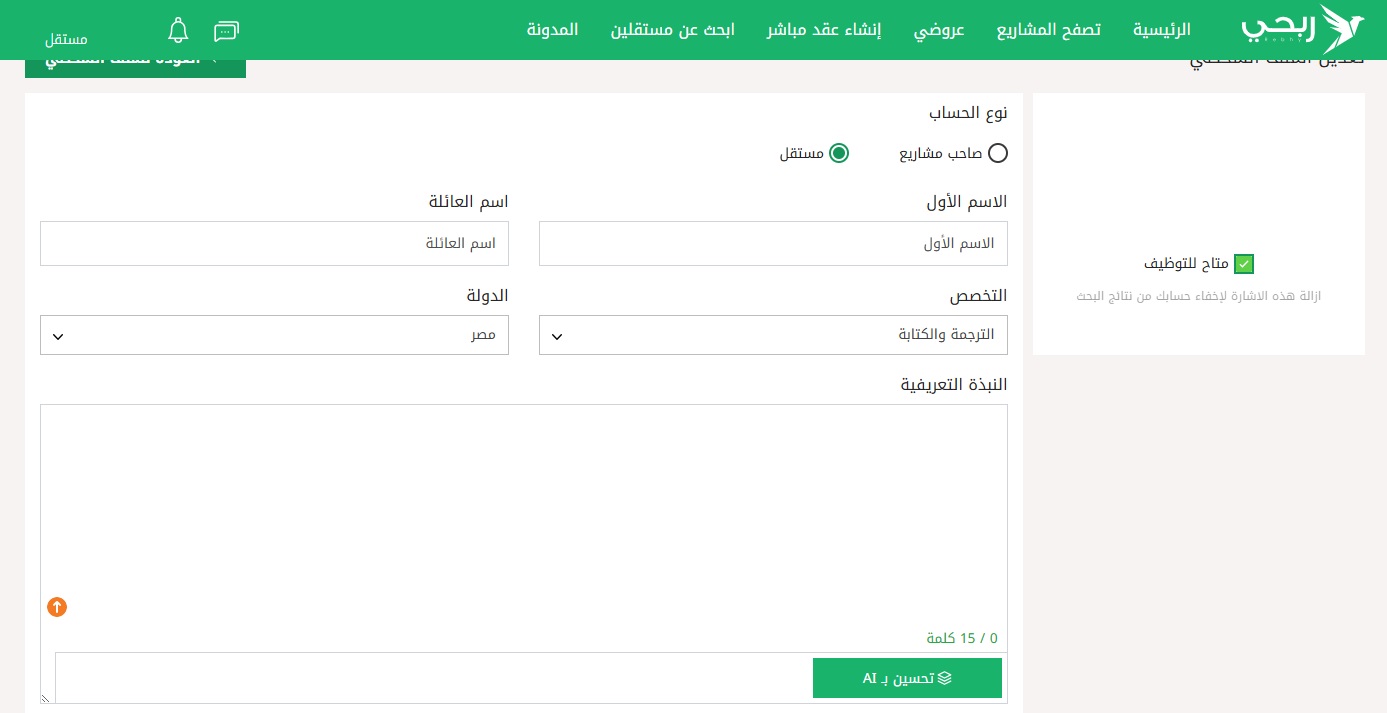The image size is (1387, 713).
Task: Go to الرئيسية in the navbar
Action: point(1161,29)
